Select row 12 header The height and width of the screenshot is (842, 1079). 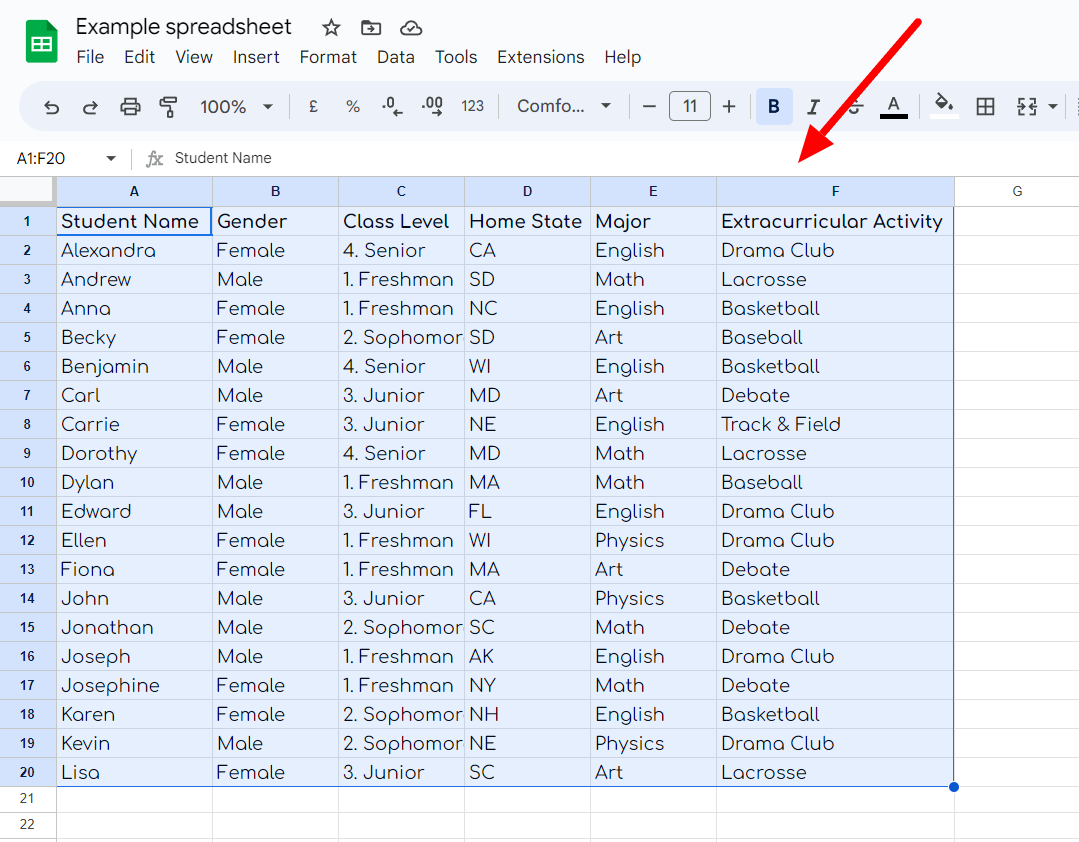click(28, 541)
